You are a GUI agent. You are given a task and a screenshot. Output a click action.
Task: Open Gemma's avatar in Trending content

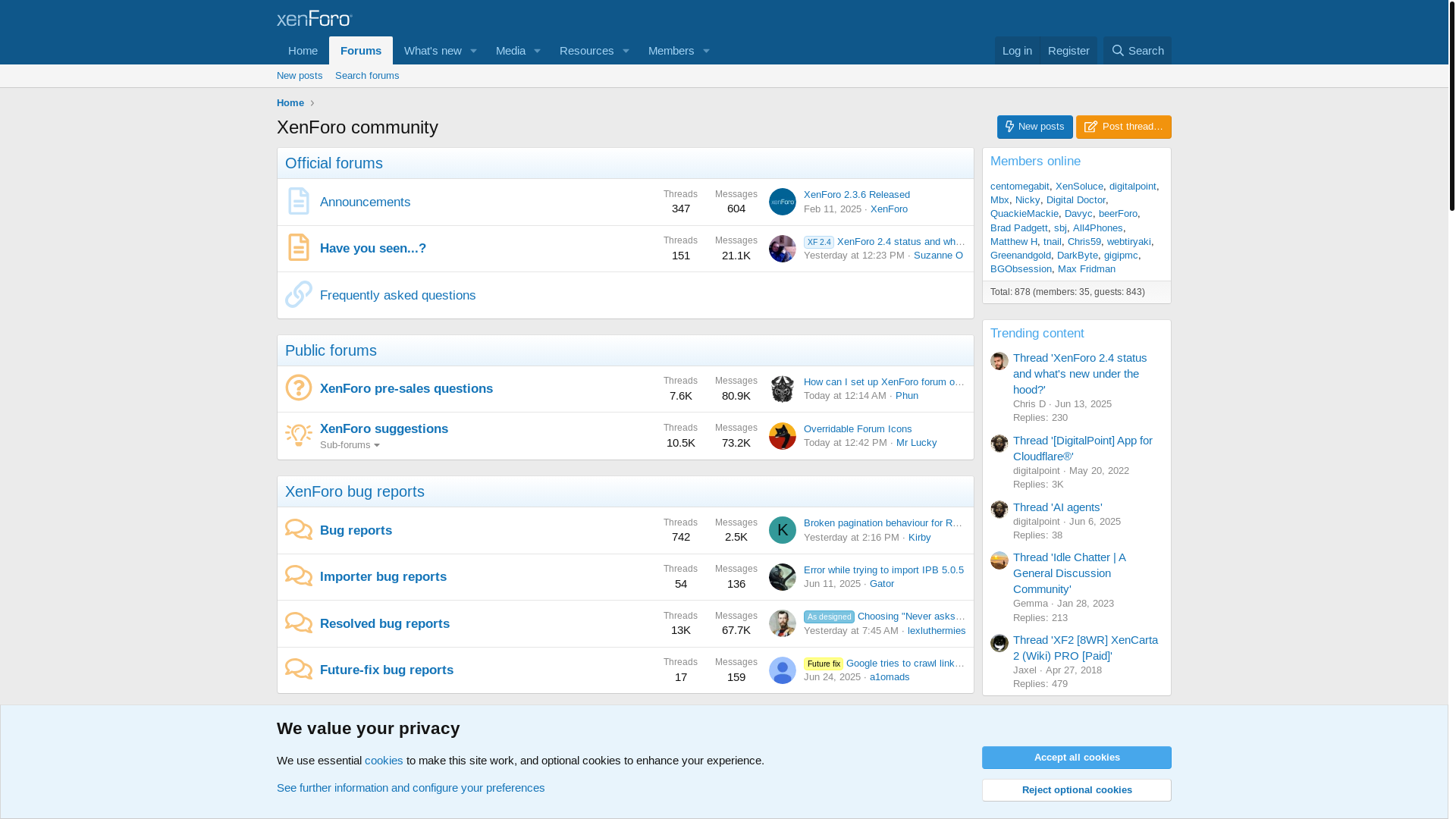[999, 560]
